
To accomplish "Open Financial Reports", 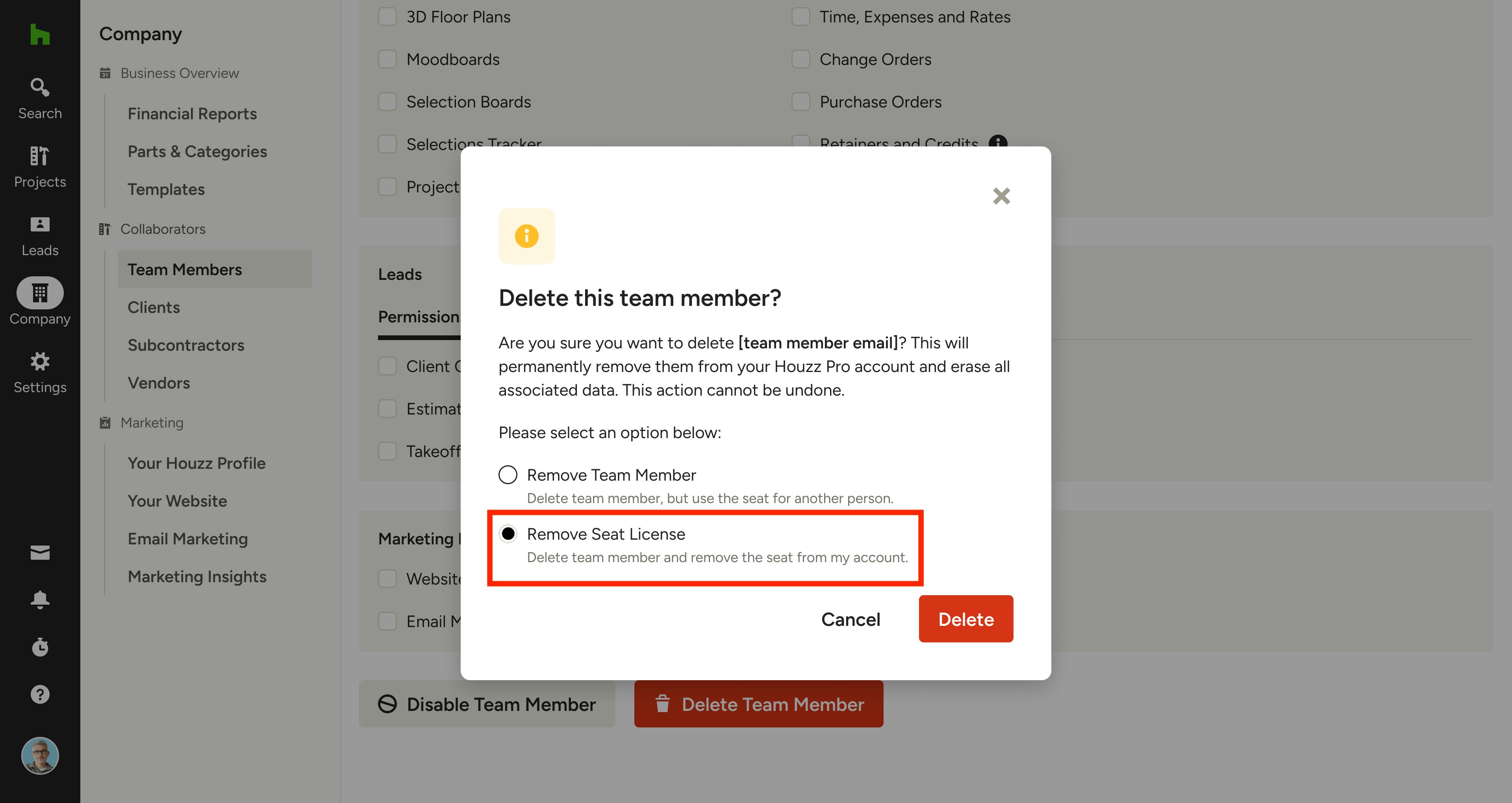I will click(193, 114).
